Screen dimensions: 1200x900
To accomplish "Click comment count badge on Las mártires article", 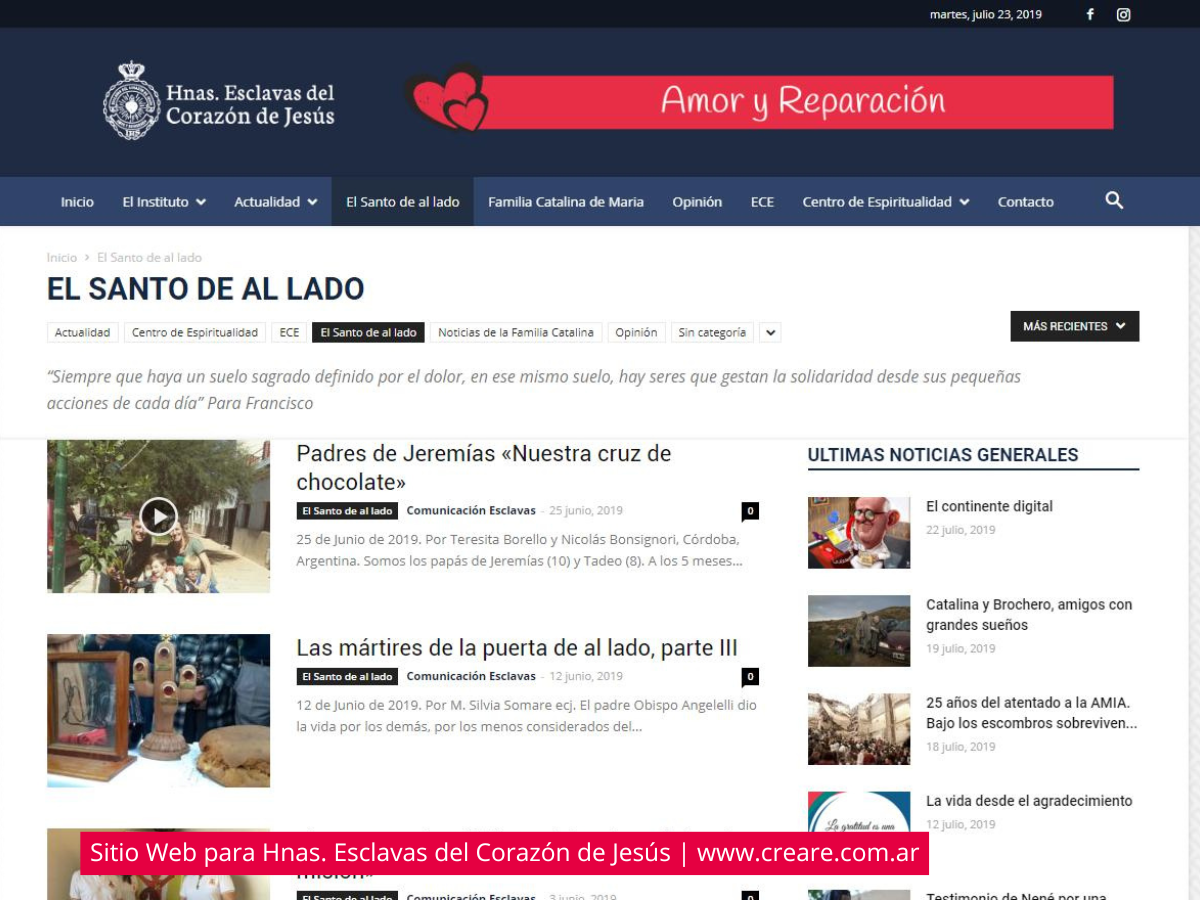I will (x=749, y=677).
